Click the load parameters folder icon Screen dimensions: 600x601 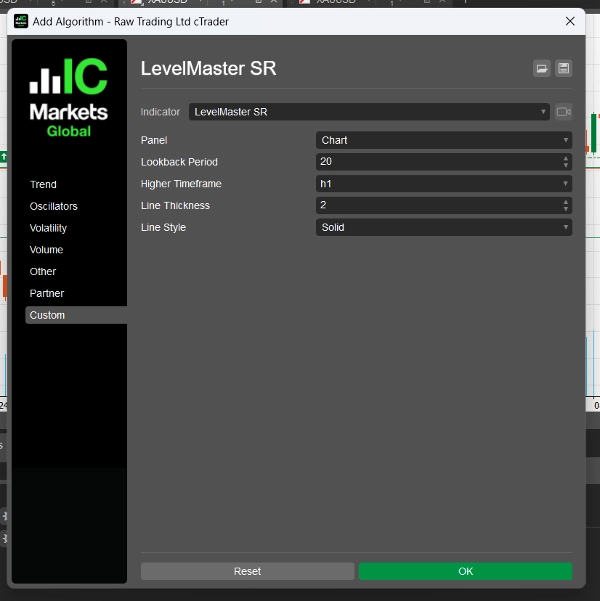pos(542,69)
